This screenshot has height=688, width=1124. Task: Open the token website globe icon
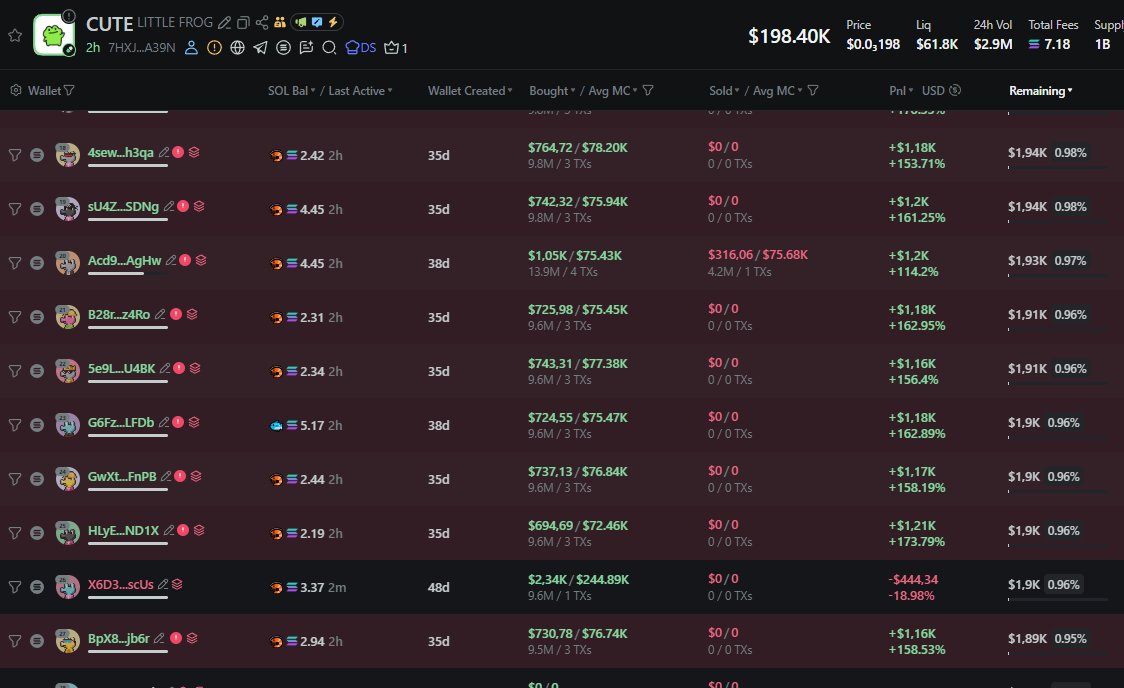tap(237, 48)
